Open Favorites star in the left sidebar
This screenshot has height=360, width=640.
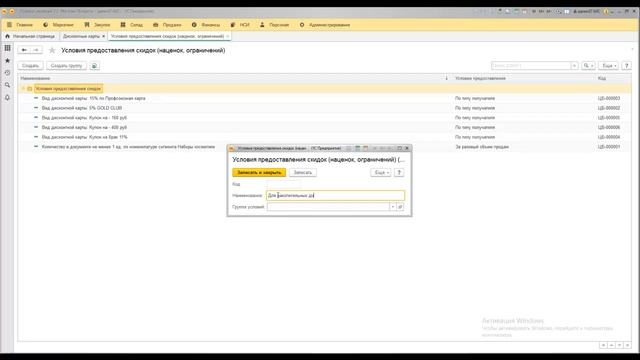coord(7,60)
